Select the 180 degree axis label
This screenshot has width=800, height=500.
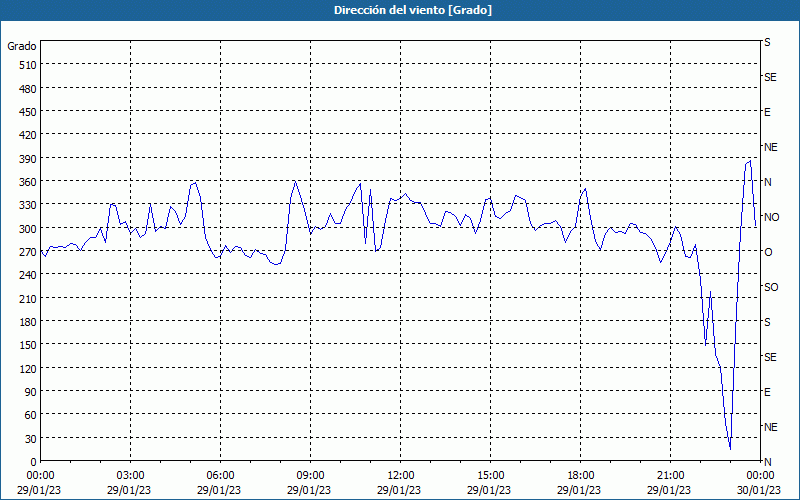tap(28, 322)
